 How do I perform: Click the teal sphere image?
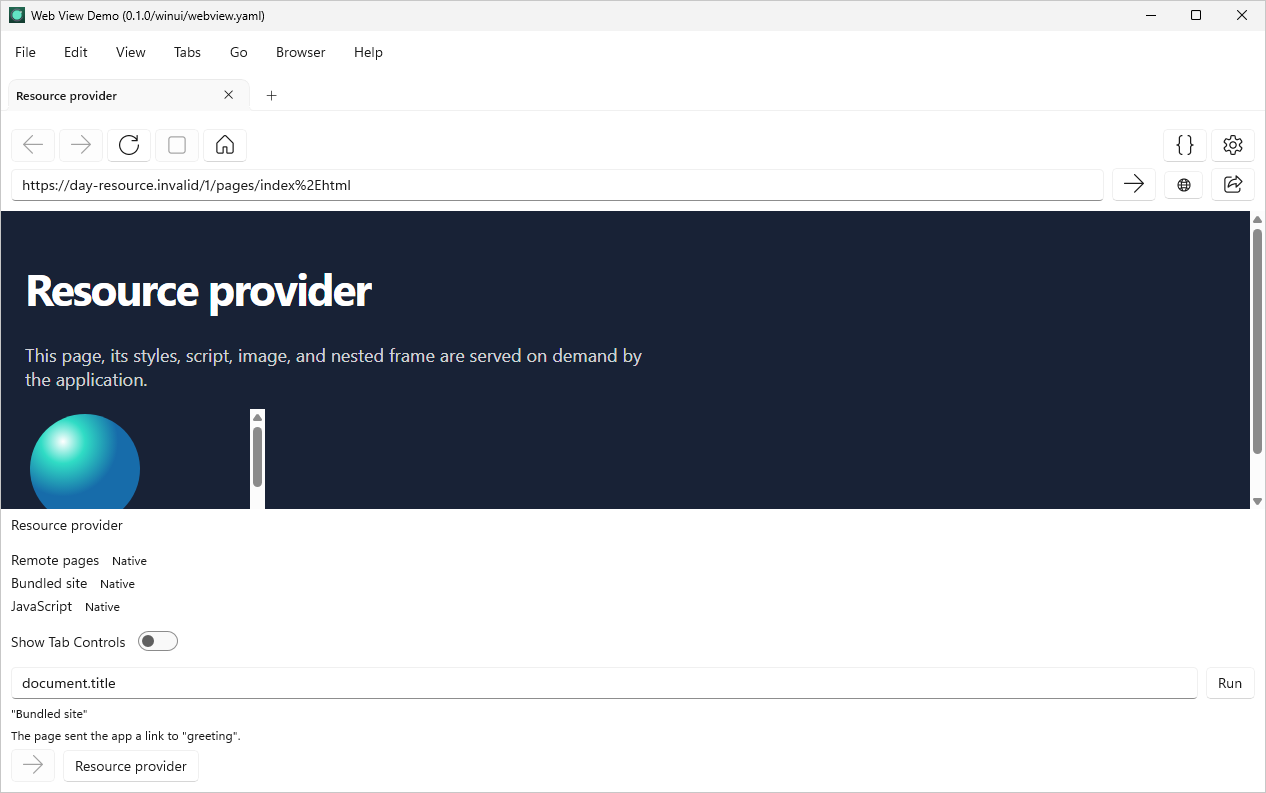coord(85,462)
